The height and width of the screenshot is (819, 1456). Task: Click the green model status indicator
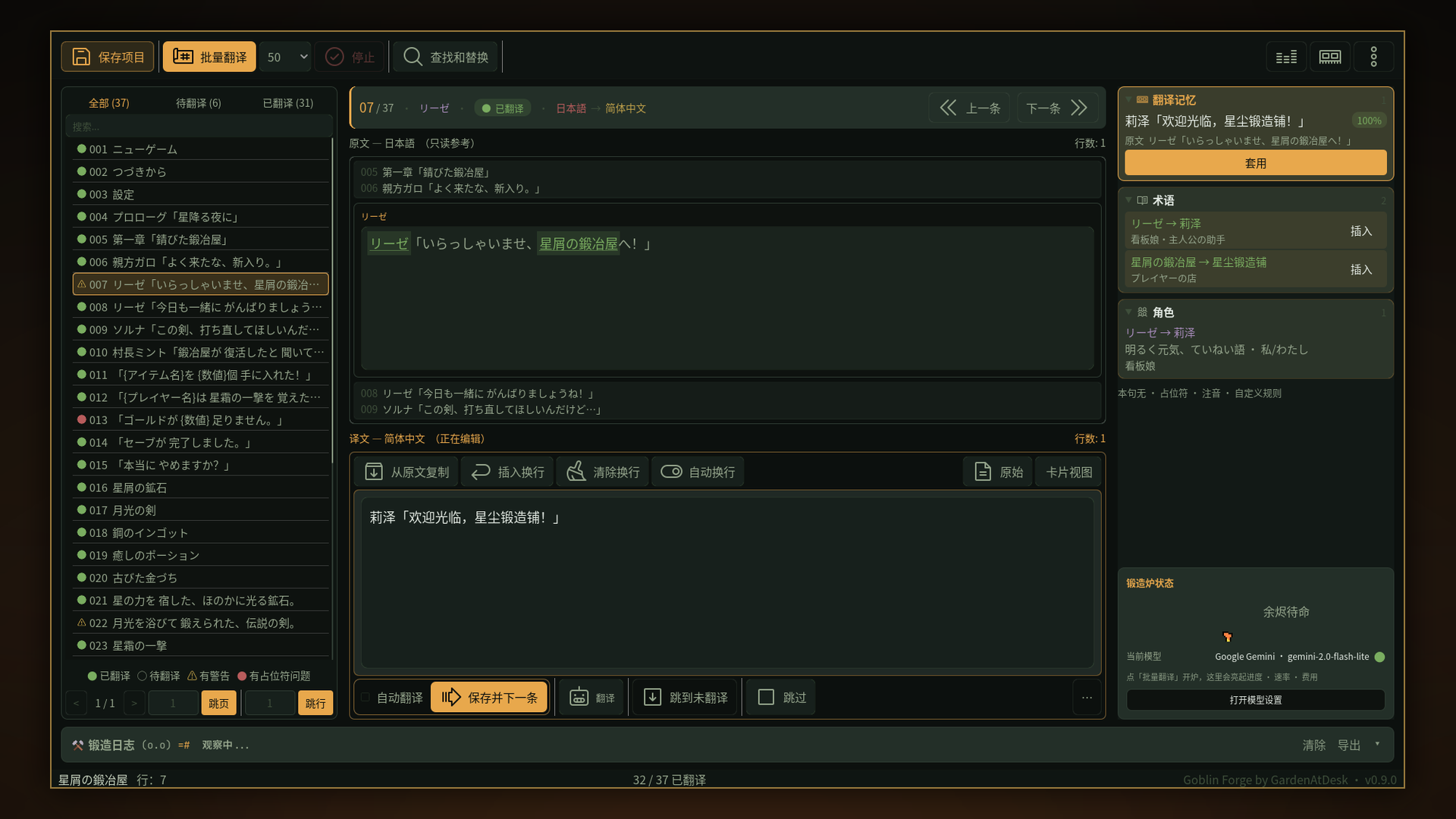(1380, 657)
